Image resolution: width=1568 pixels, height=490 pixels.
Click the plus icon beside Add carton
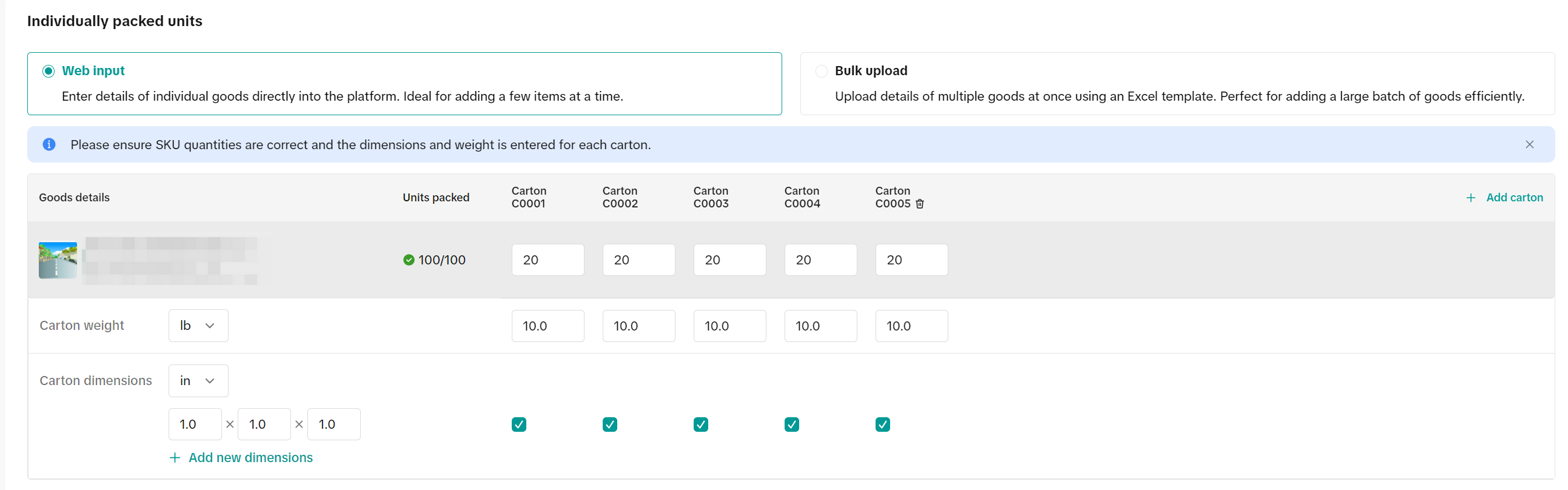pyautogui.click(x=1470, y=198)
